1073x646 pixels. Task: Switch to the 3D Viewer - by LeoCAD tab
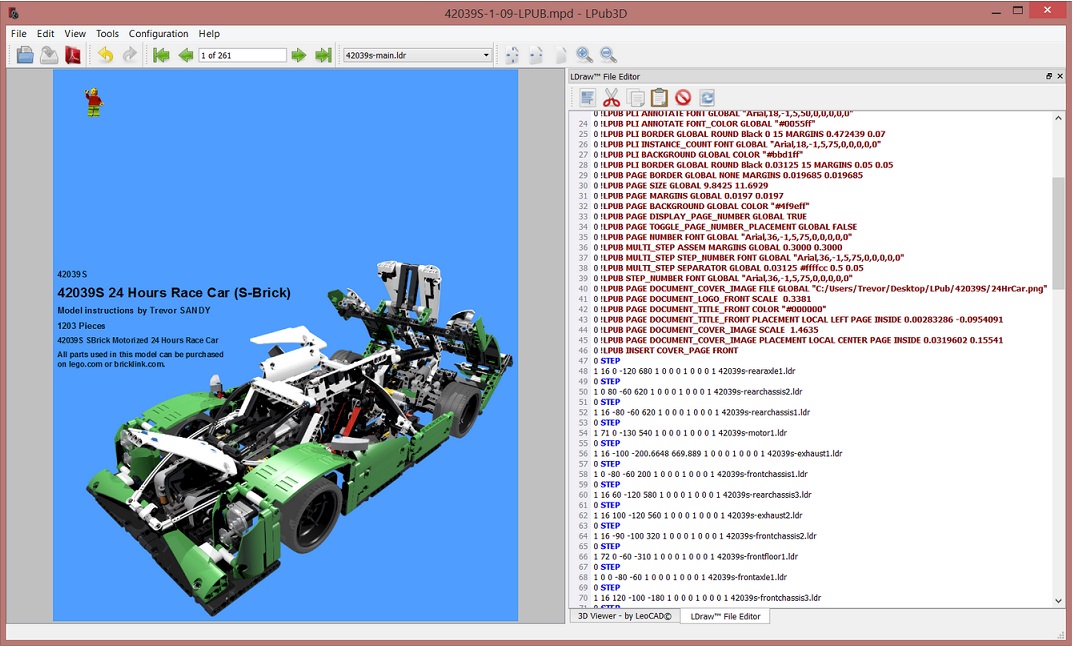tap(624, 616)
